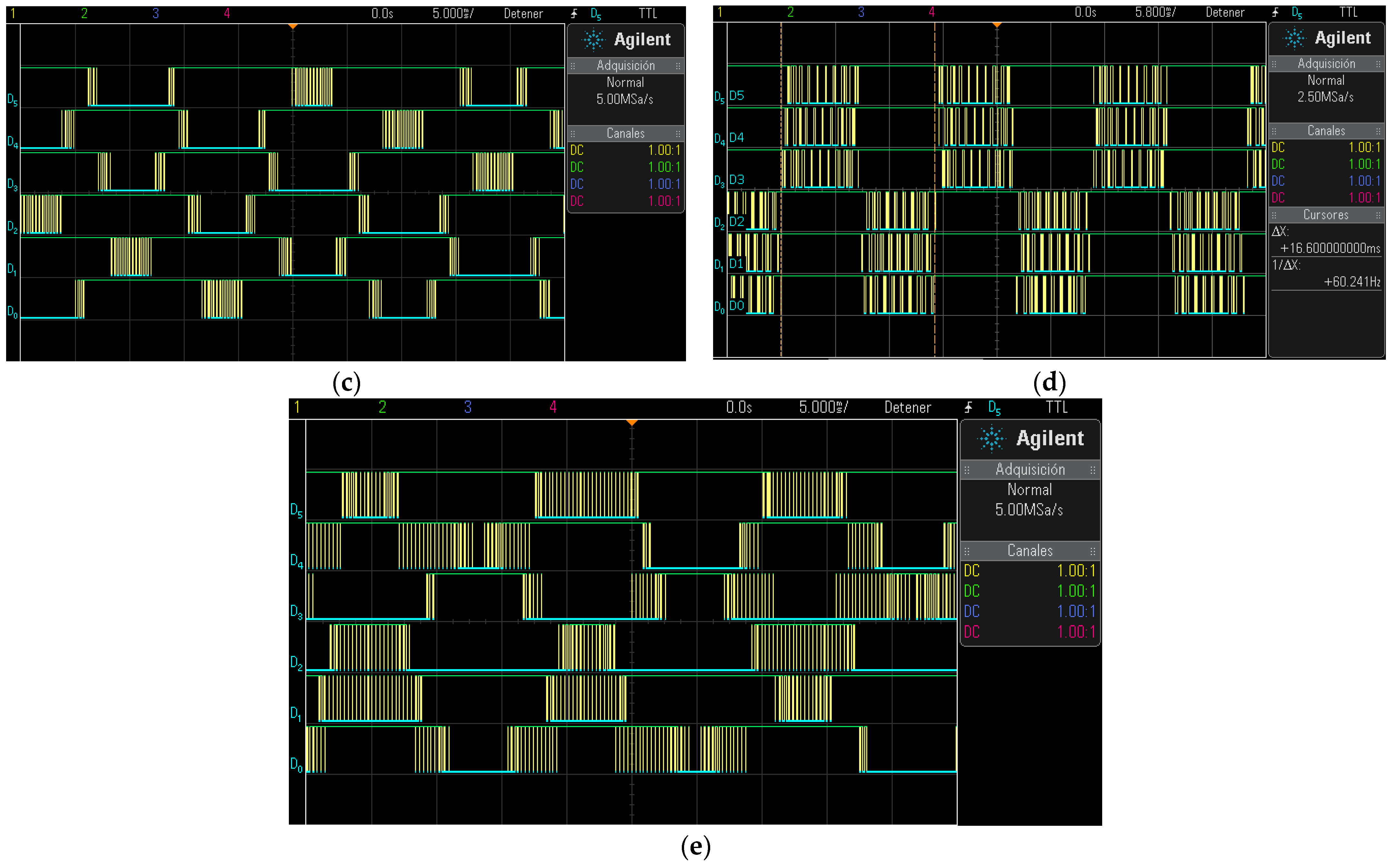The height and width of the screenshot is (868, 1392).
Task: Click the Agilent logo in panel (e)
Action: click(1030, 439)
